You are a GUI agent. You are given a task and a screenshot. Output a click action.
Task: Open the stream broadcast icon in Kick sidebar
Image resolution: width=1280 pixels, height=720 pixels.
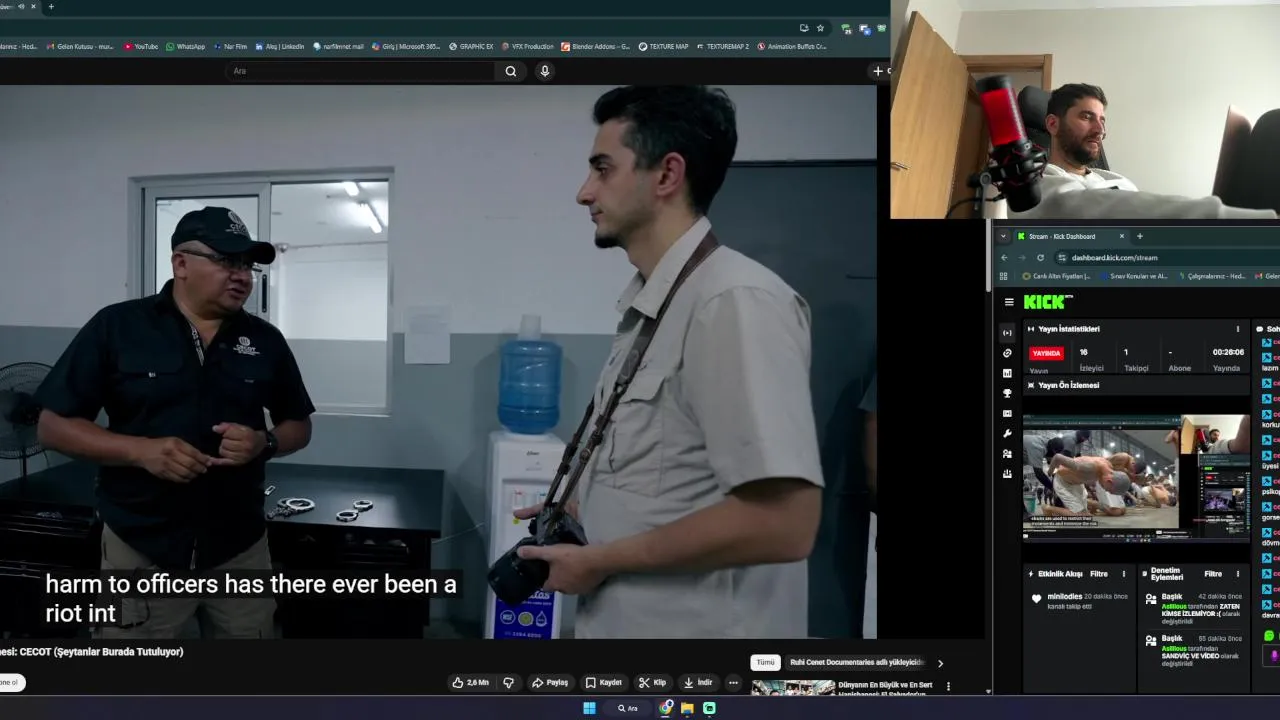[x=1007, y=332]
